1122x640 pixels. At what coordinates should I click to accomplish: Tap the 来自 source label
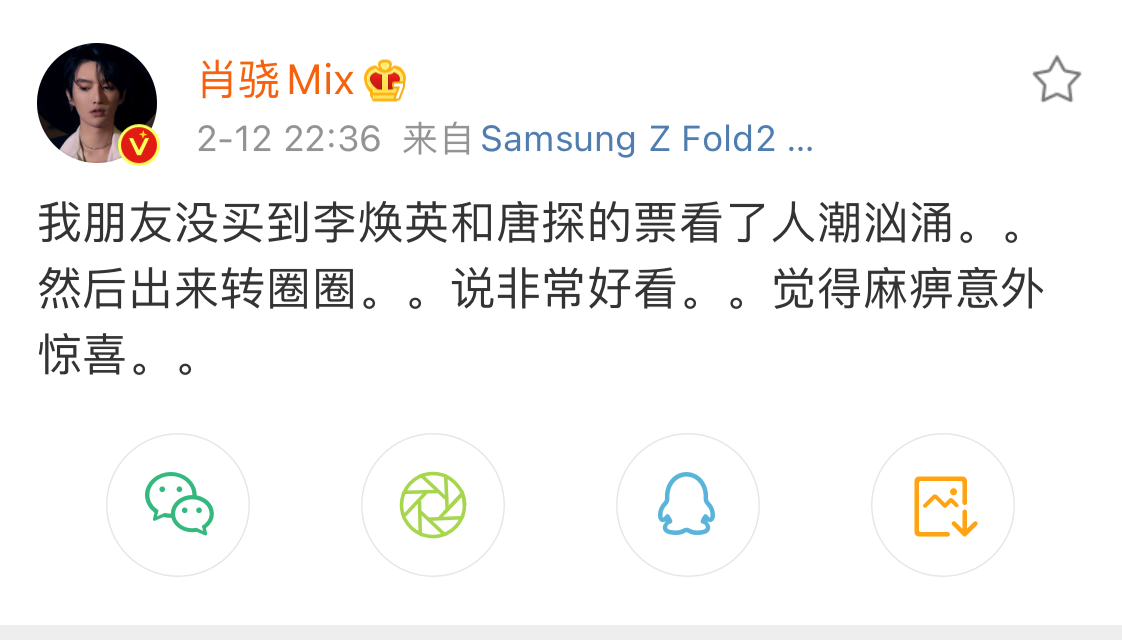point(436,139)
